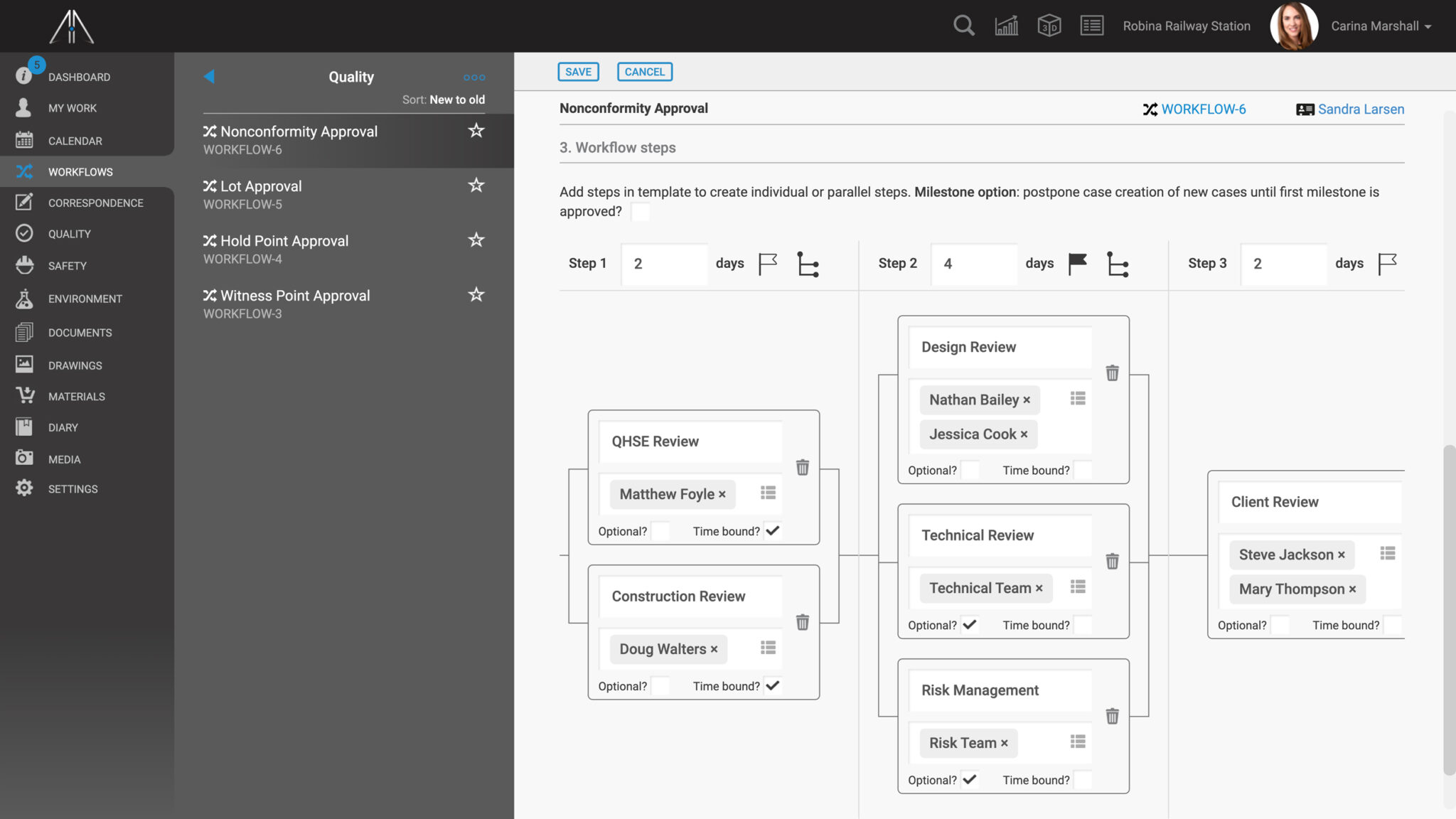Open assignee list for Construction Review
This screenshot has width=1456, height=819.
pyautogui.click(x=768, y=648)
